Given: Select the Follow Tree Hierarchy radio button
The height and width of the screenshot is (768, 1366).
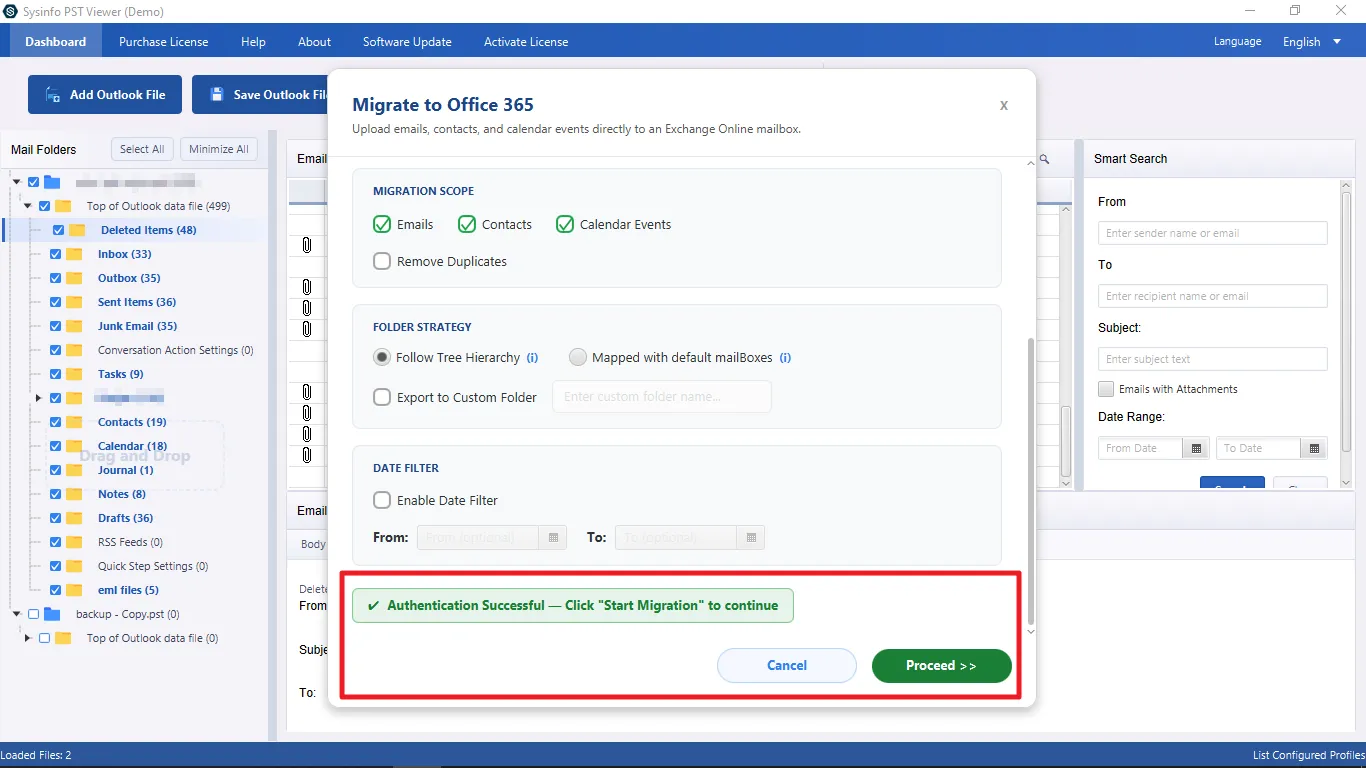Looking at the screenshot, I should click(x=382, y=357).
